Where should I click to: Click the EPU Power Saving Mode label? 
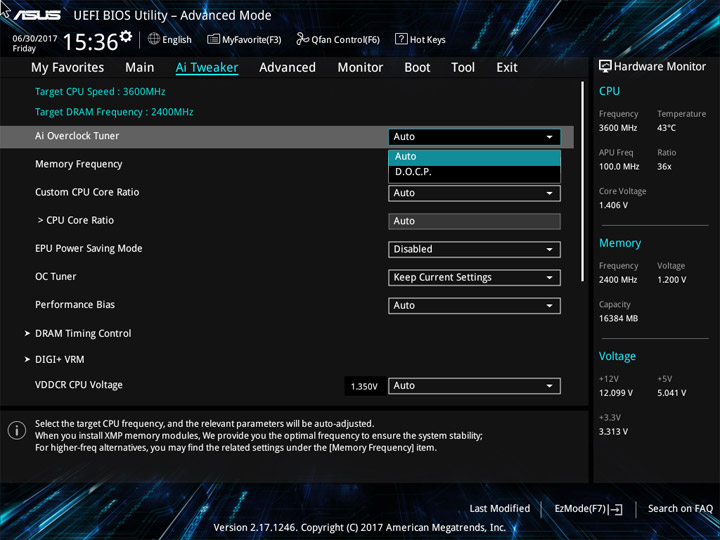pyautogui.click(x=89, y=248)
